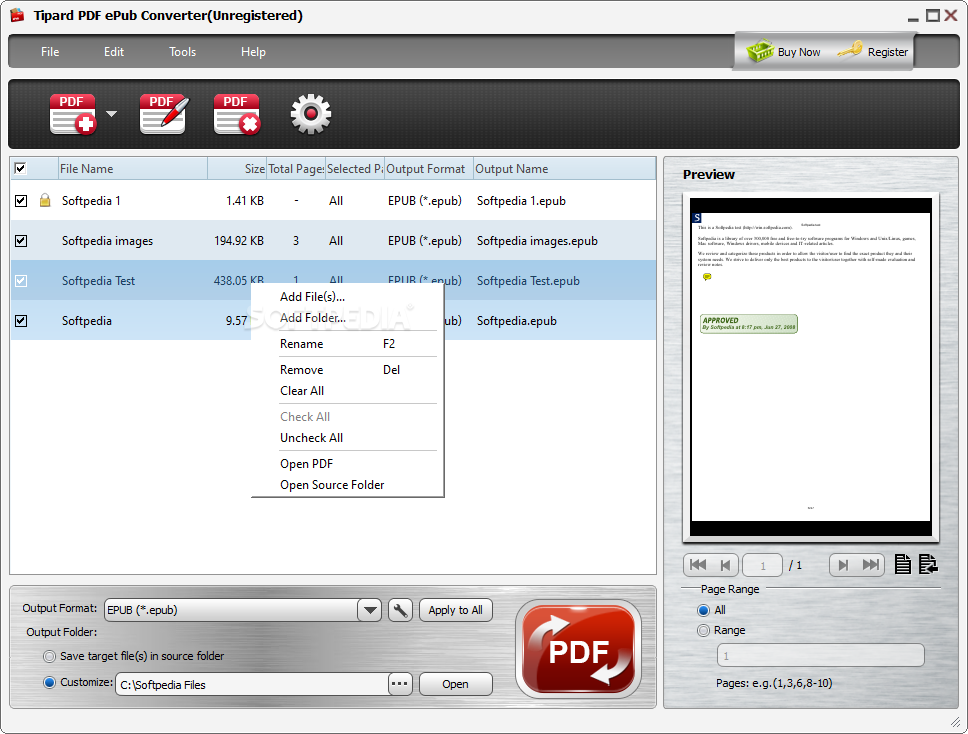This screenshot has height=734, width=968.
Task: Open the File menu
Action: pos(50,52)
